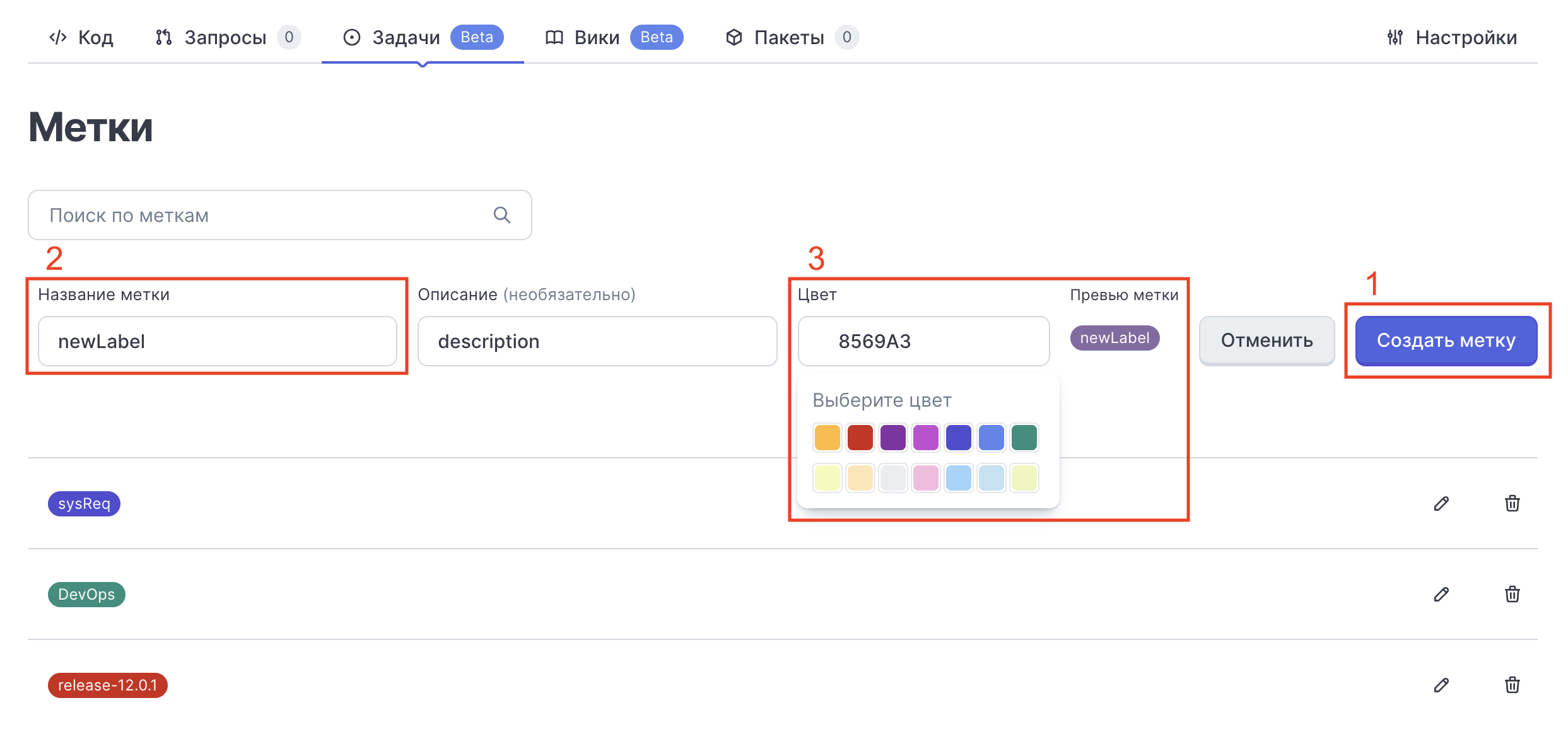Delete the sysReq label with trash icon

(x=1512, y=503)
